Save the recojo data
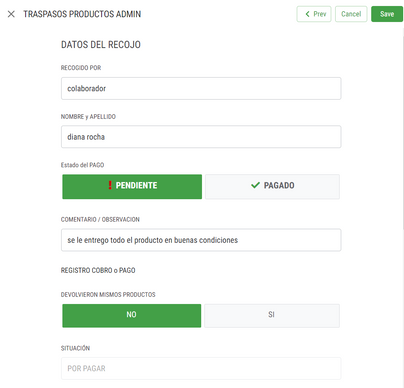 tap(387, 14)
